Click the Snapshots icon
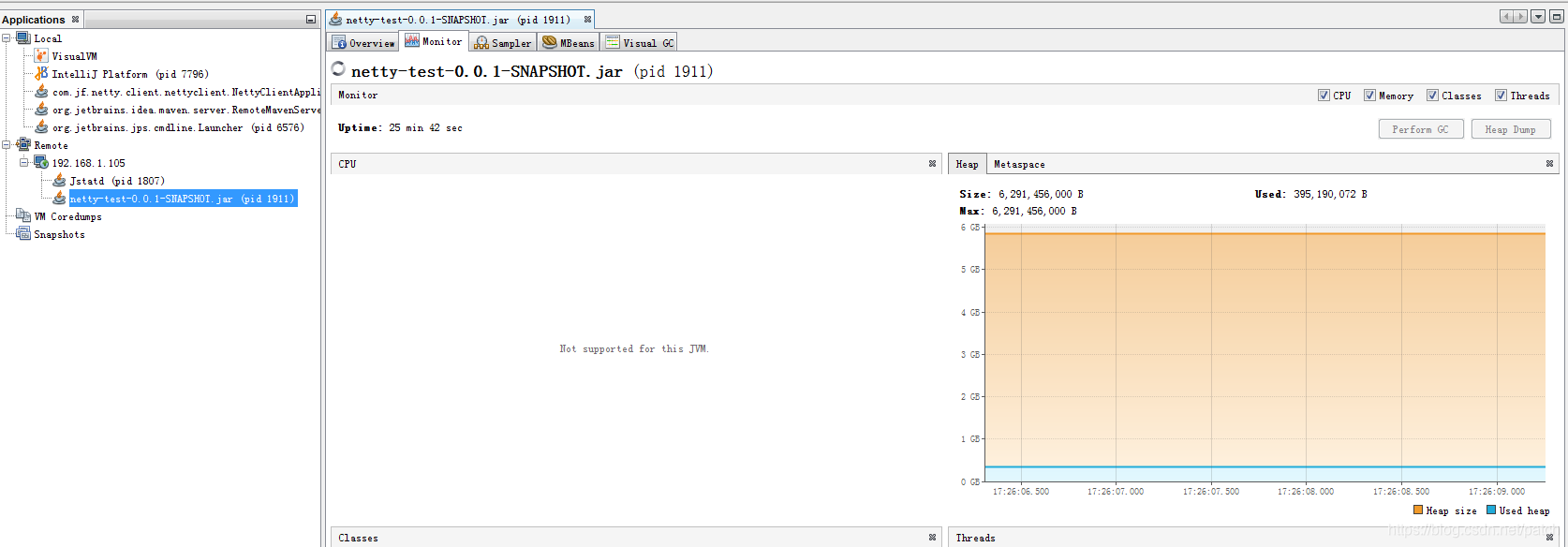Screen dimensions: 1568x547 coord(23,234)
